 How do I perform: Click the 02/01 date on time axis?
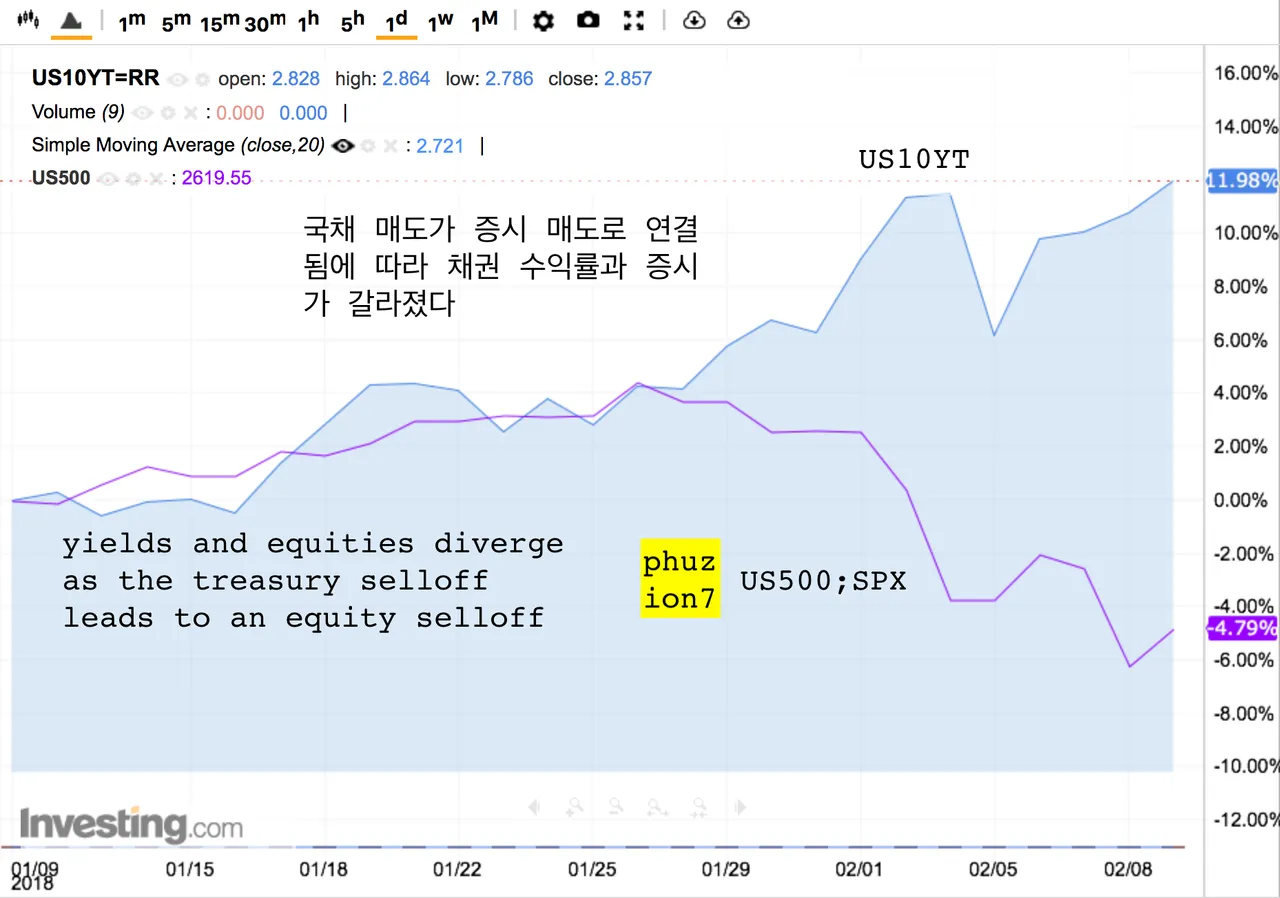pos(860,869)
